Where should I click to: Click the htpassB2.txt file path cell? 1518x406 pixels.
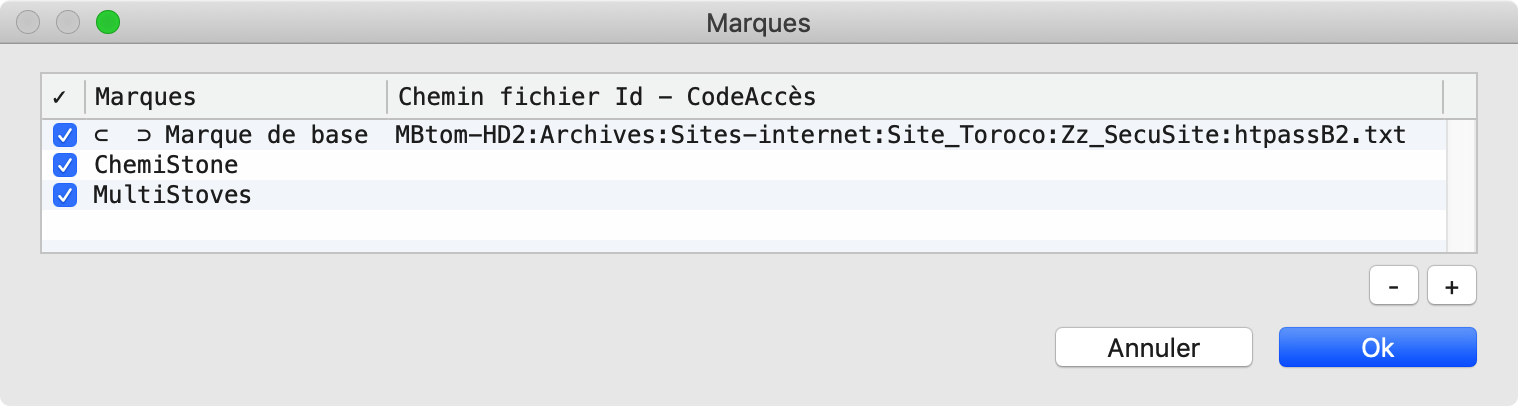pos(900,135)
